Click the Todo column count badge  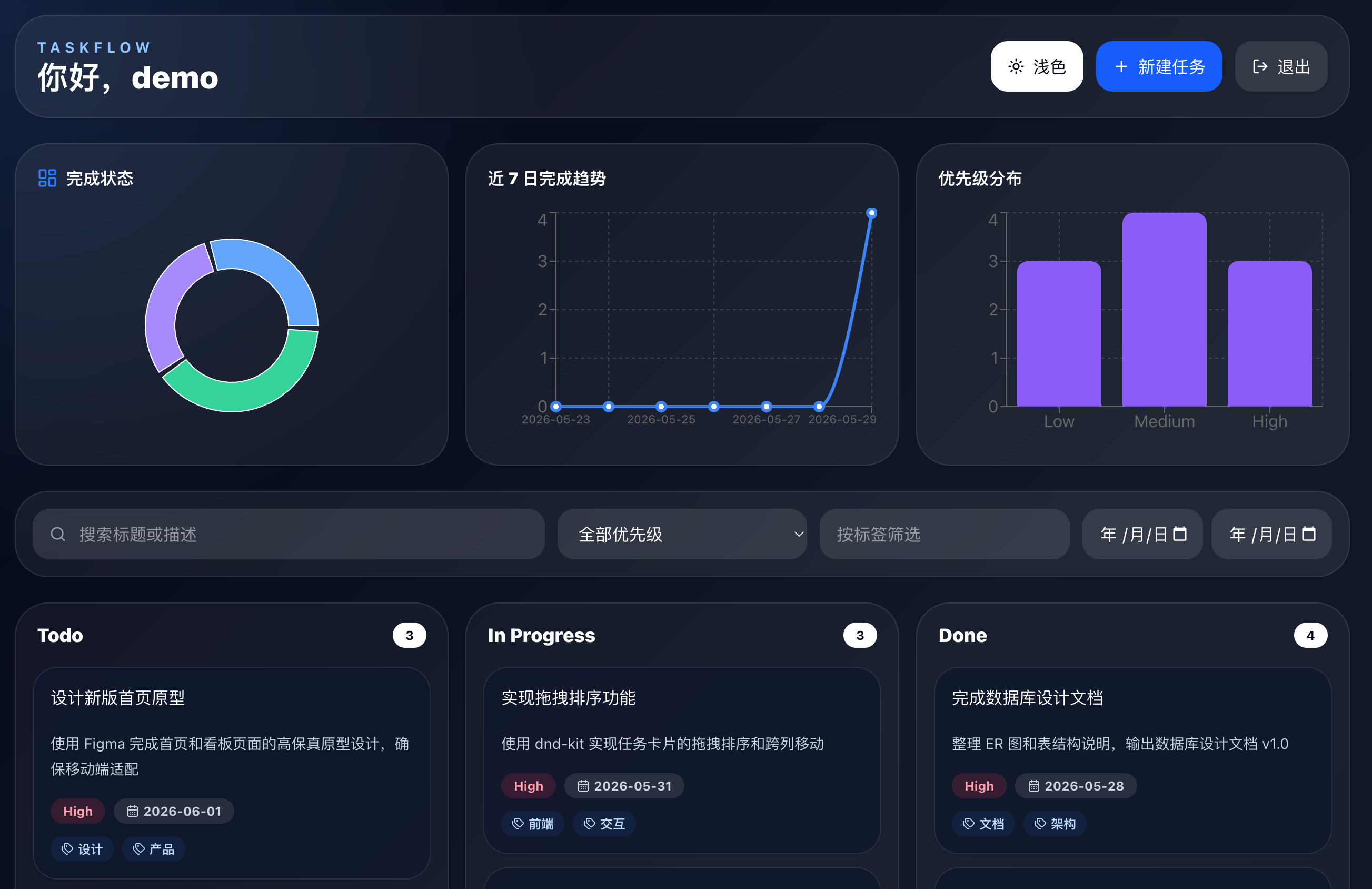[409, 635]
